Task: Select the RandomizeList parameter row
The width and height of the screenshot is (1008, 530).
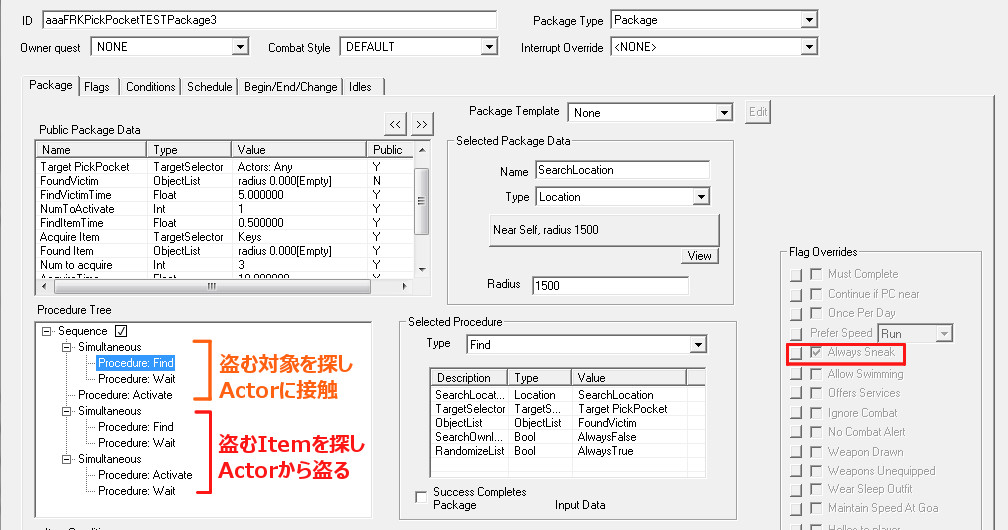Action: tap(568, 452)
